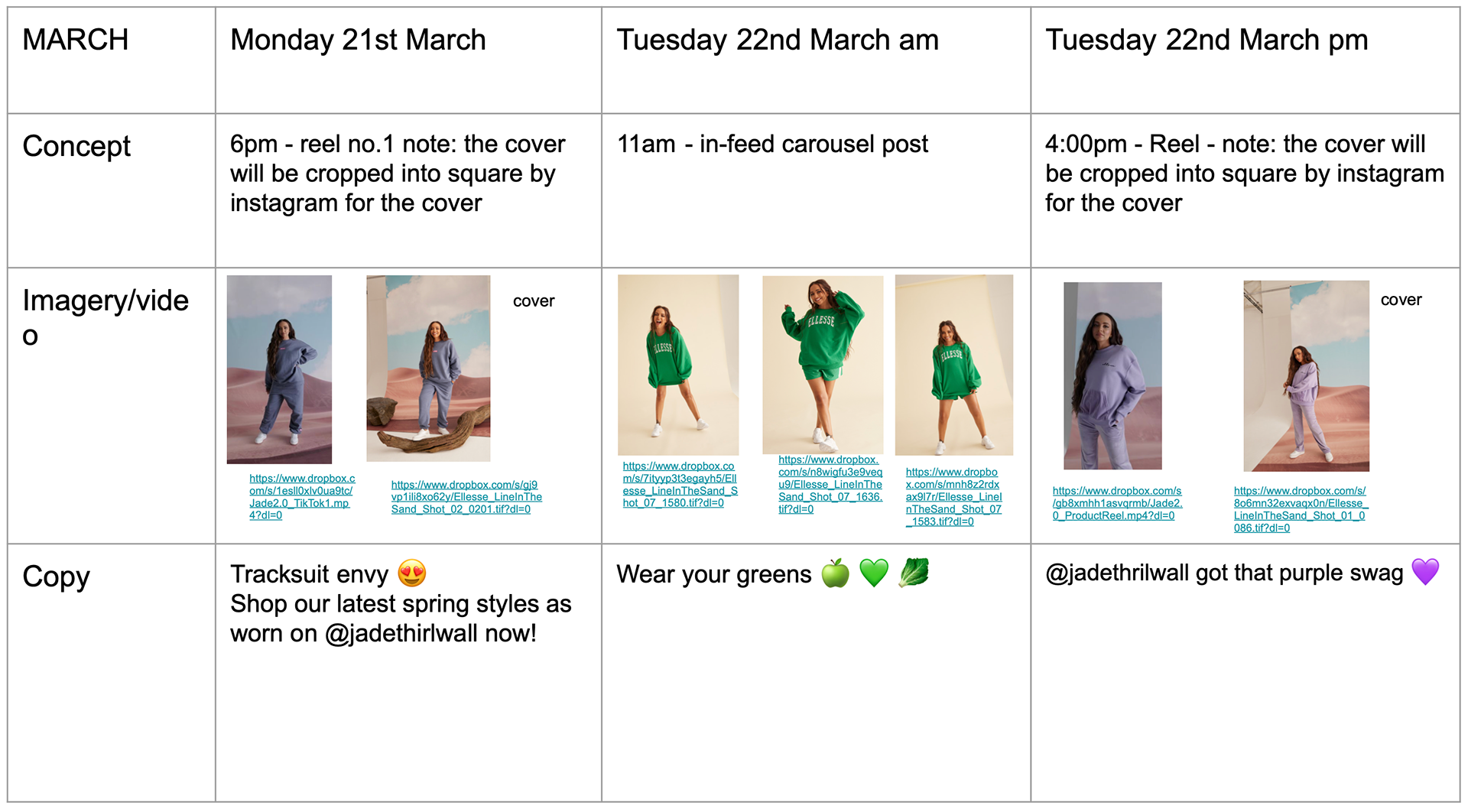The height and width of the screenshot is (812, 1468).
Task: Click the leafy greens emoji in copy
Action: click(914, 573)
